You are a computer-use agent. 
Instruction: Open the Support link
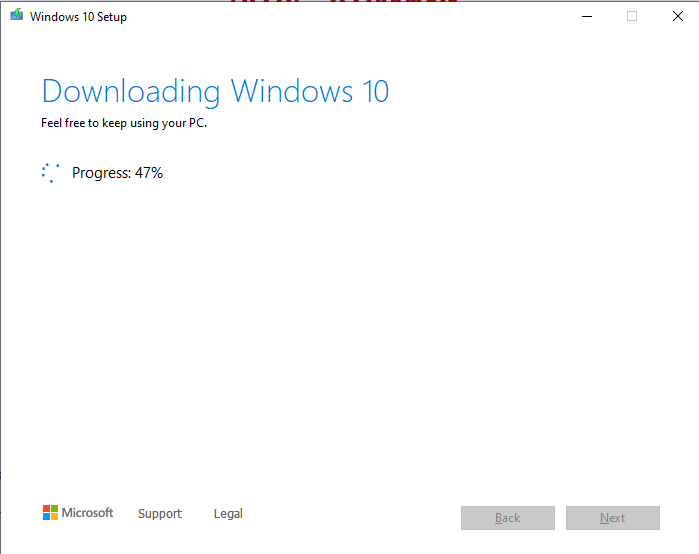[x=160, y=513]
